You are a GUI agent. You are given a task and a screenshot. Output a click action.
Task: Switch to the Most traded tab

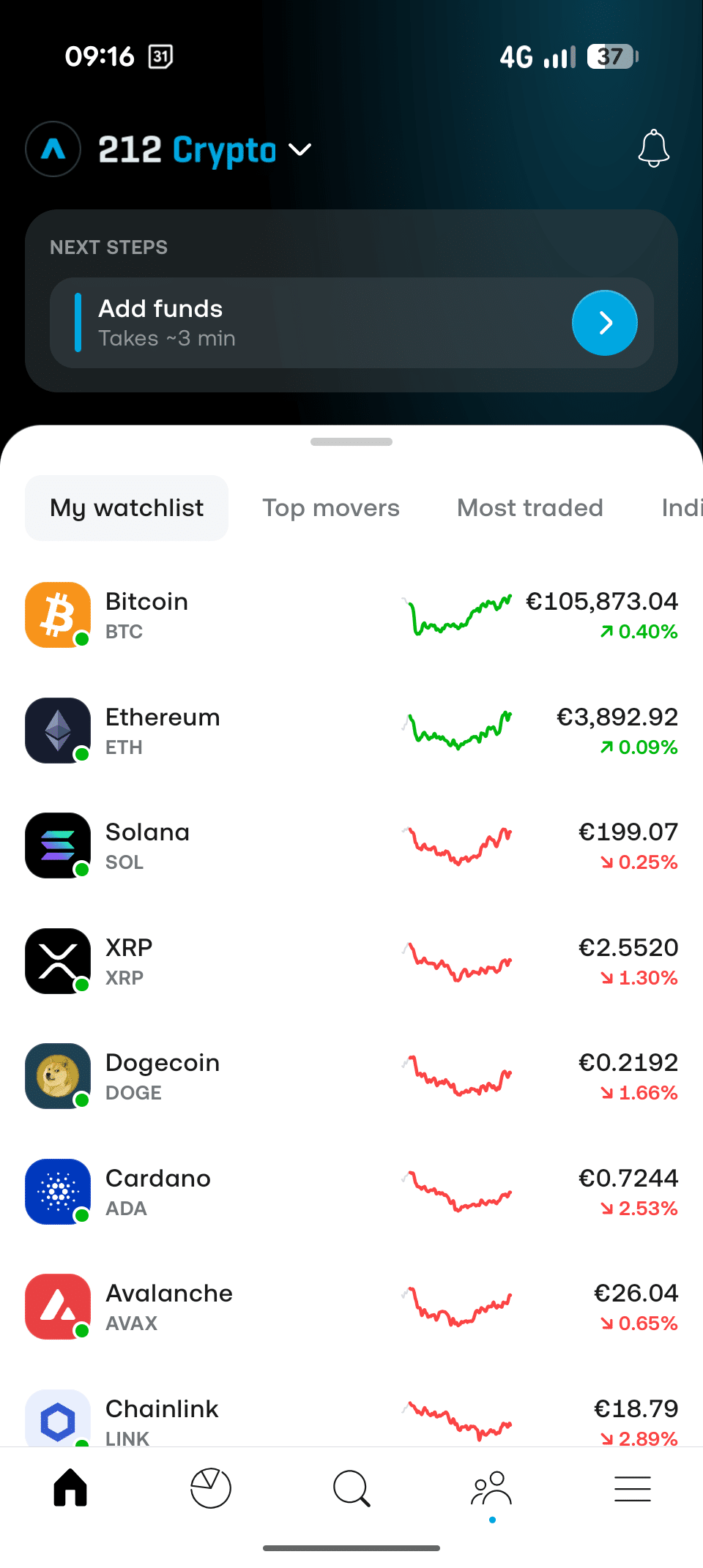click(529, 508)
